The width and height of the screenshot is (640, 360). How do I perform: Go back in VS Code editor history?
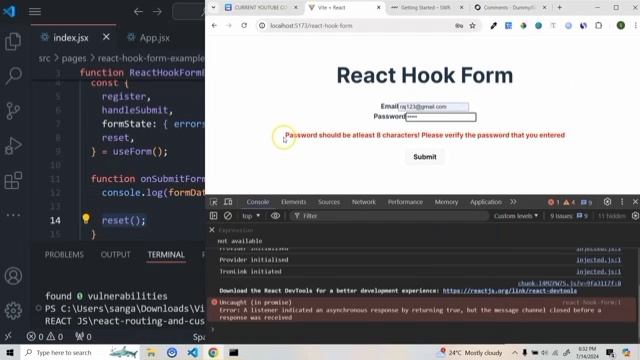pyautogui.click(x=138, y=11)
